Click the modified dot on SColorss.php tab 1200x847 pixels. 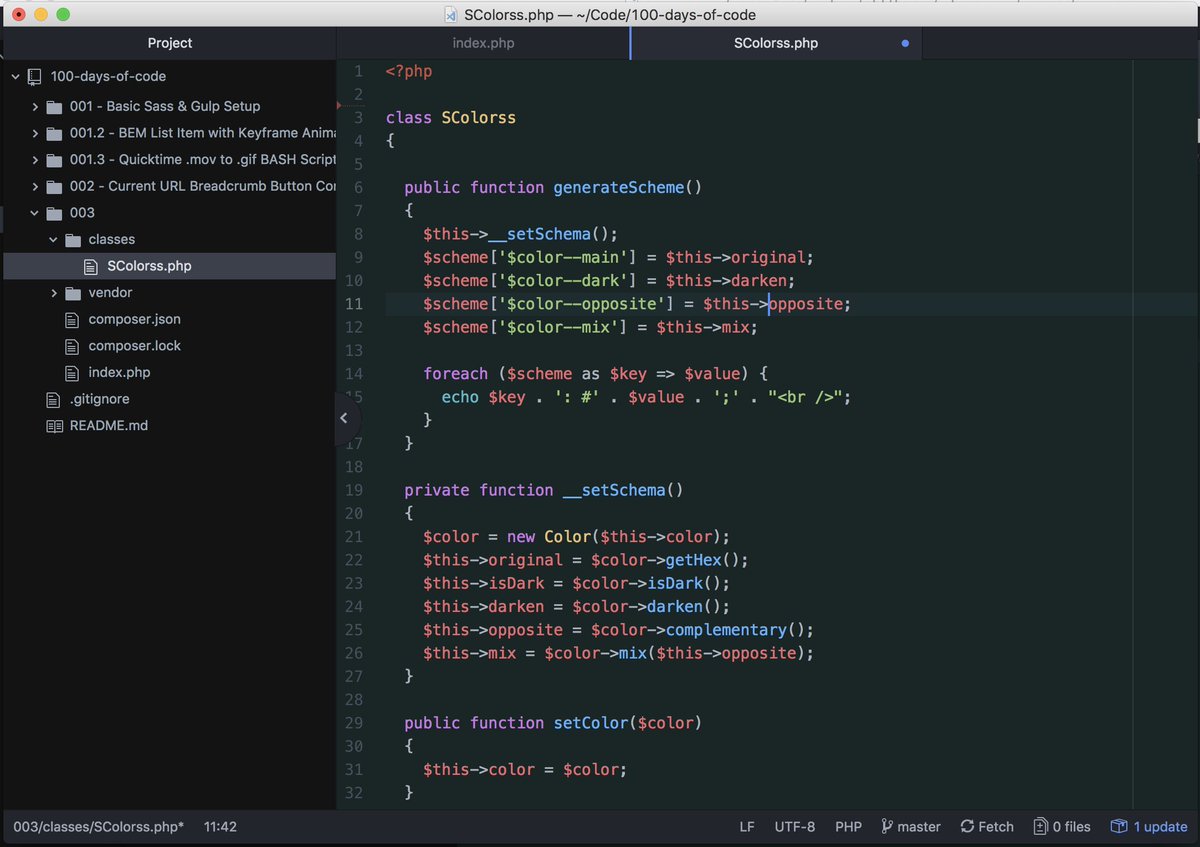click(906, 44)
